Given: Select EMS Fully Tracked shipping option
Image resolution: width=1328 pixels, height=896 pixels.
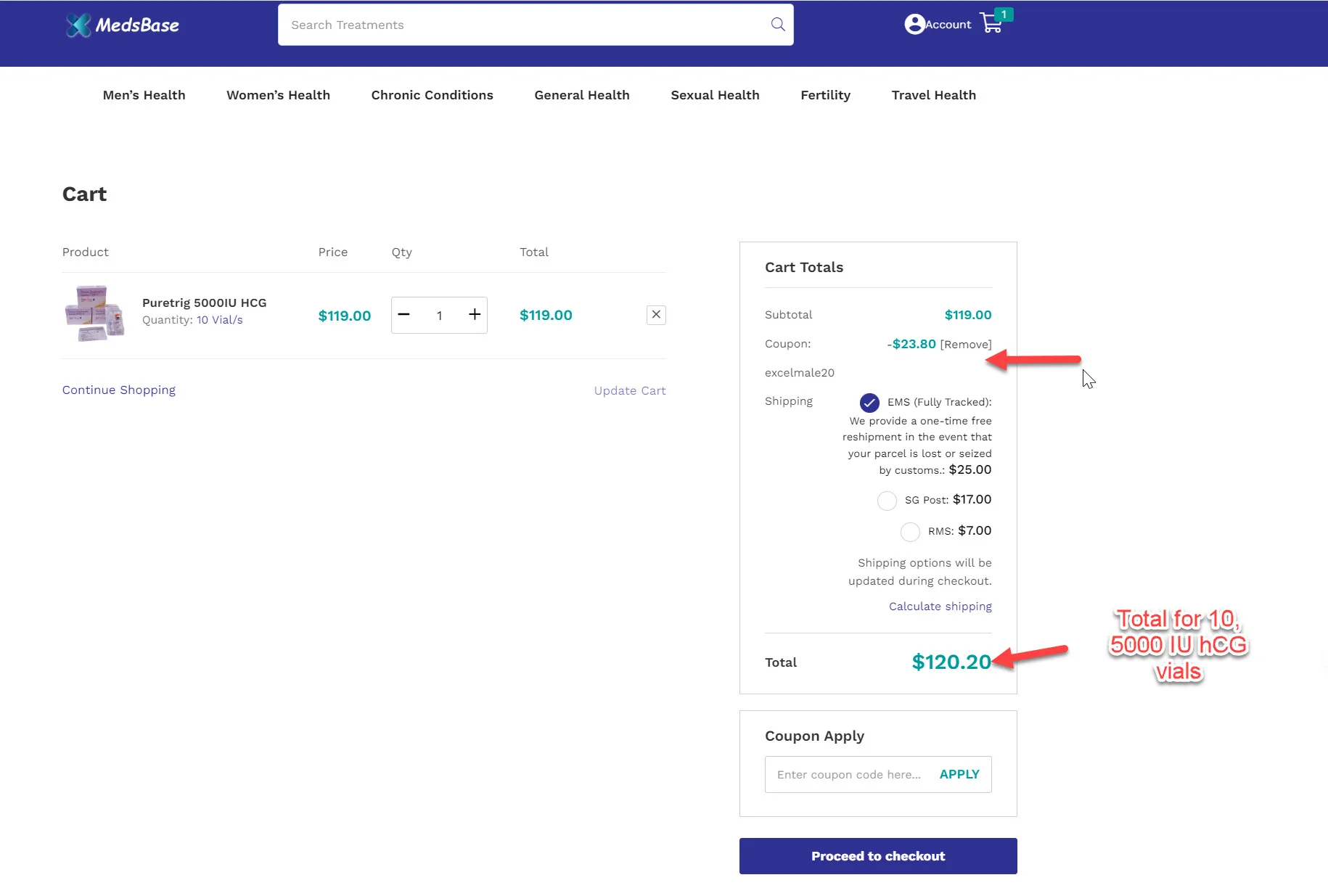Looking at the screenshot, I should (869, 402).
